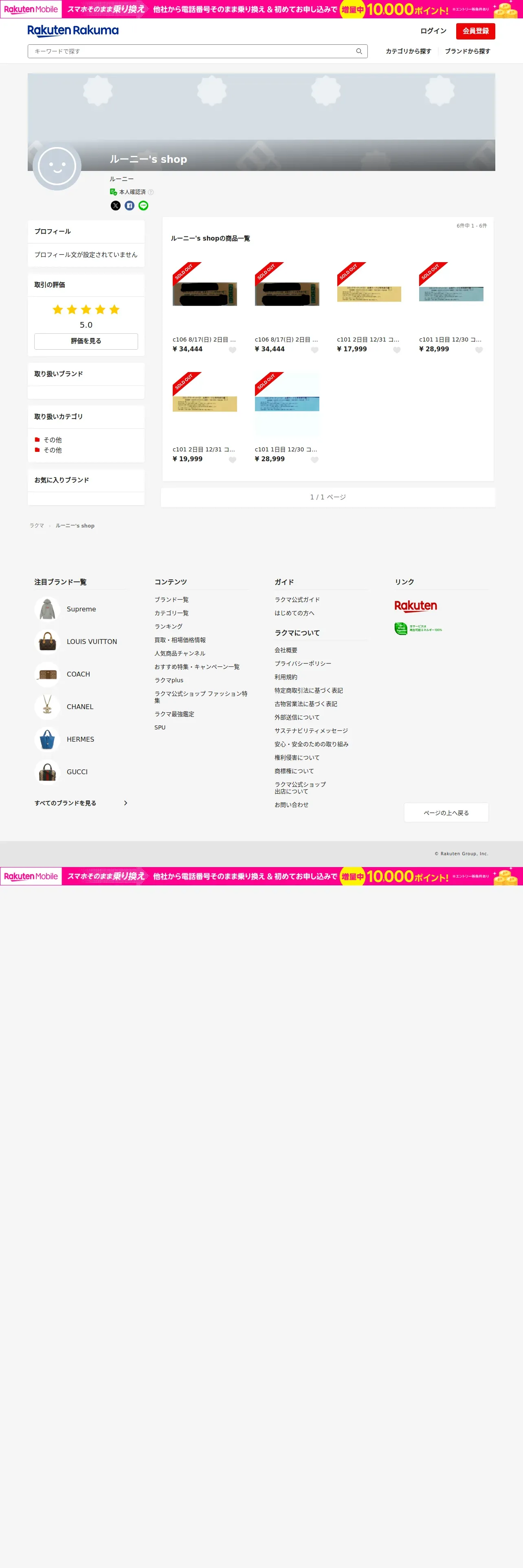Open 商標権について link
Screen dimensions: 523x1568
pos(294,771)
